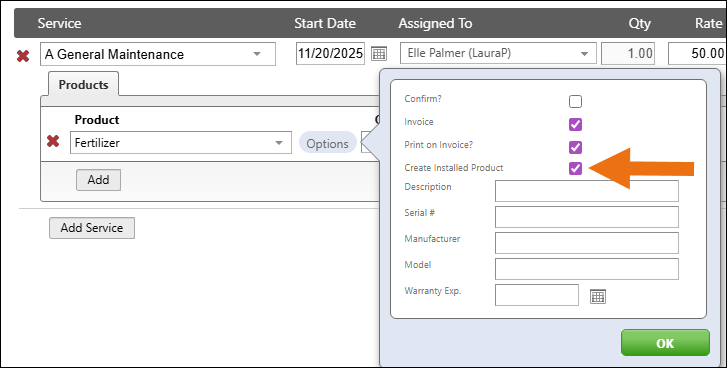Viewport: 727px width, 368px height.
Task: Click the Qty field showing 1.00
Action: click(x=628, y=53)
